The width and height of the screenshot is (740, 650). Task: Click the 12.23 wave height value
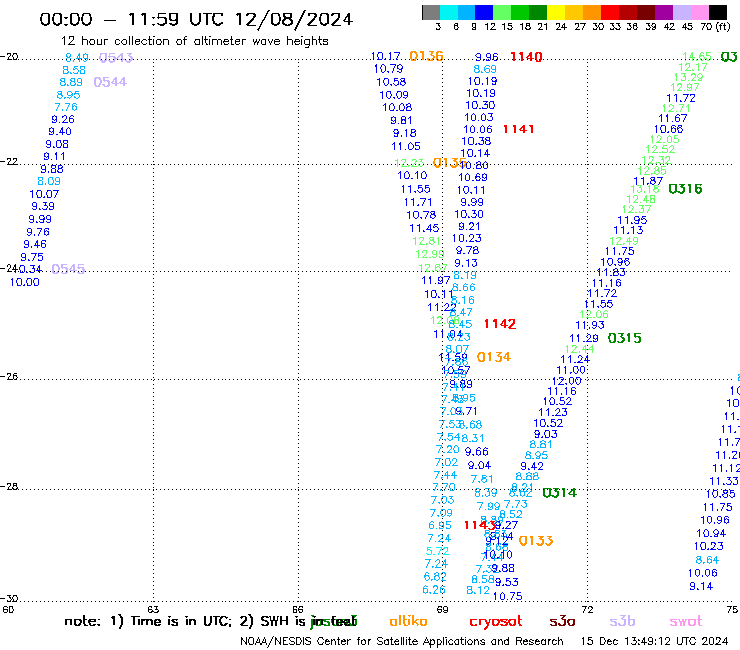409,163
